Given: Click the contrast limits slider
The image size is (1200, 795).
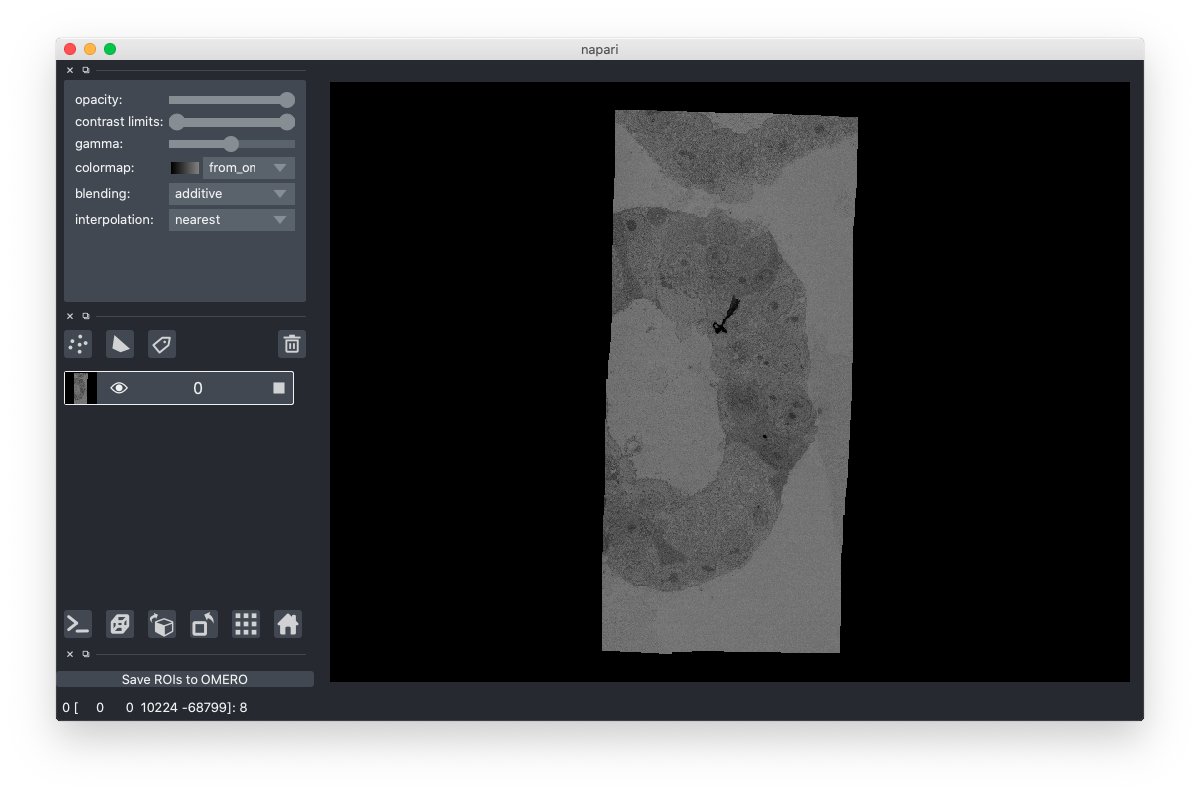Looking at the screenshot, I should tap(232, 122).
